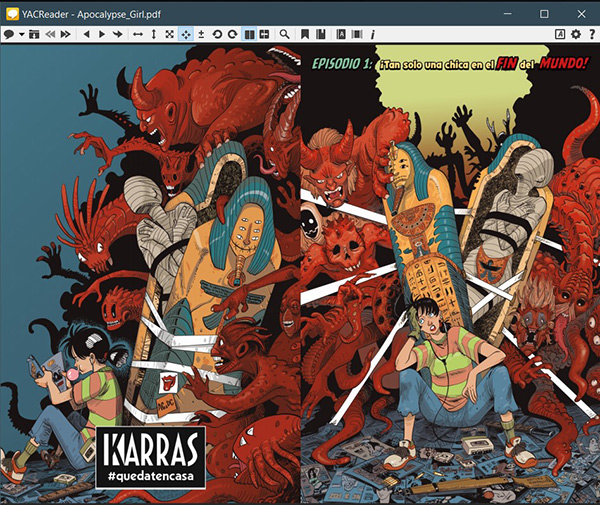Show comic at full size
600x505 pixels.
point(169,34)
